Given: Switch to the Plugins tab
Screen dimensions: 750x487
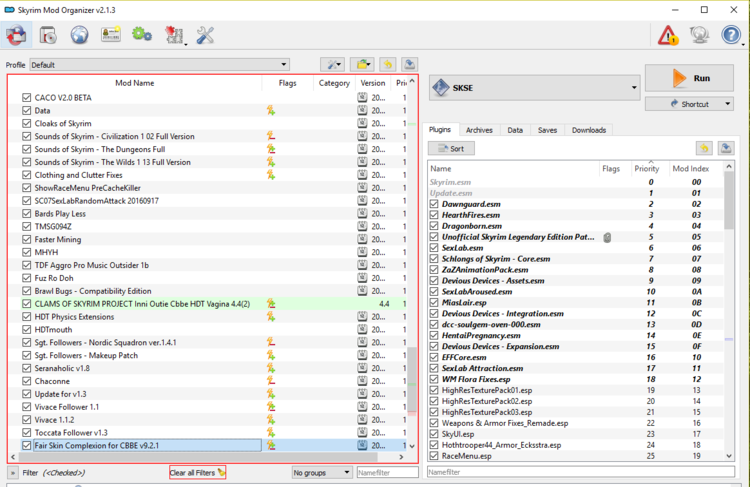Looking at the screenshot, I should (x=440, y=130).
